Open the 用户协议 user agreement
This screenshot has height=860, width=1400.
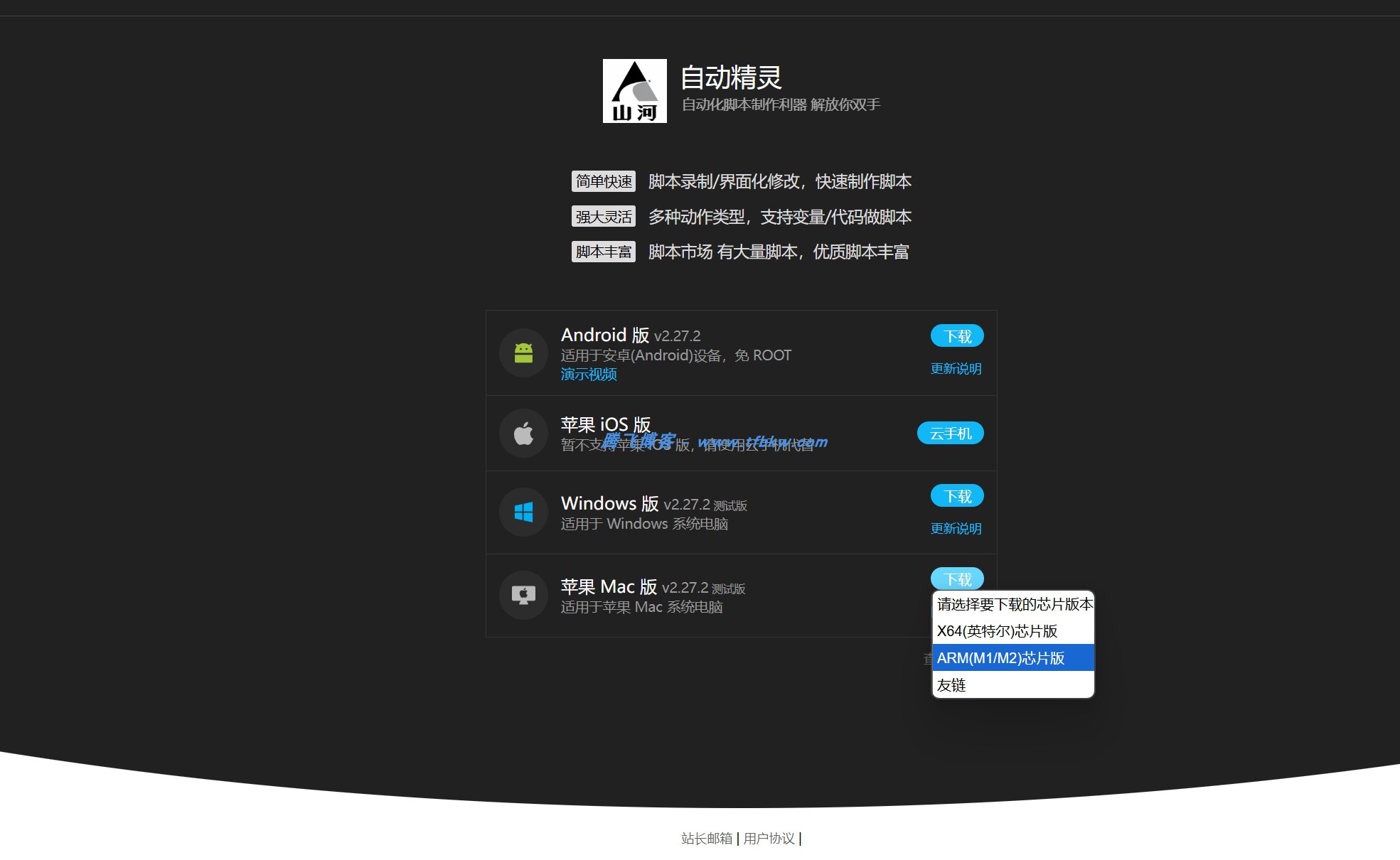769,839
